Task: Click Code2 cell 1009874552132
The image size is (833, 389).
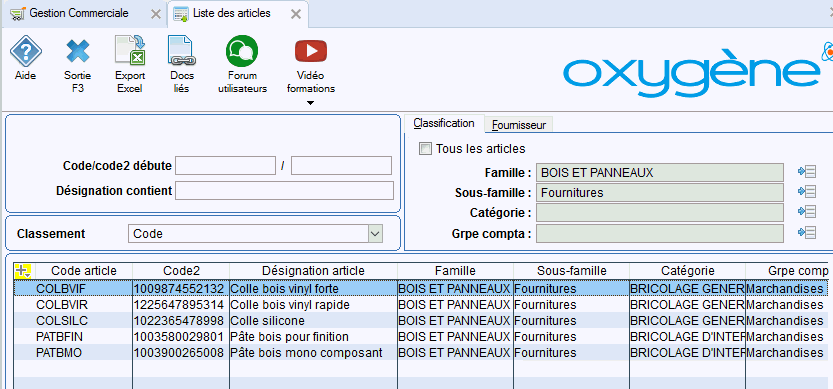Action: click(181, 289)
